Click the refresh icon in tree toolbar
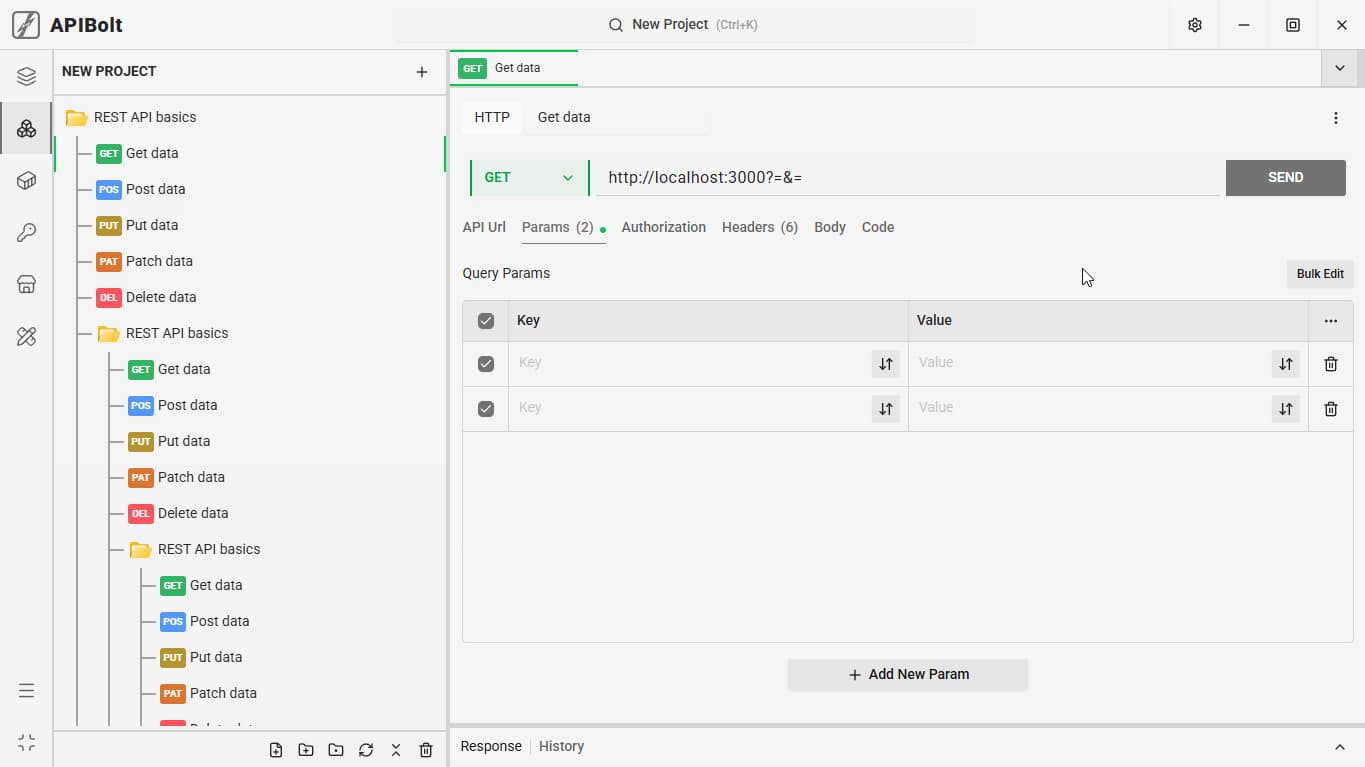Viewport: 1365px width, 767px height. click(366, 750)
